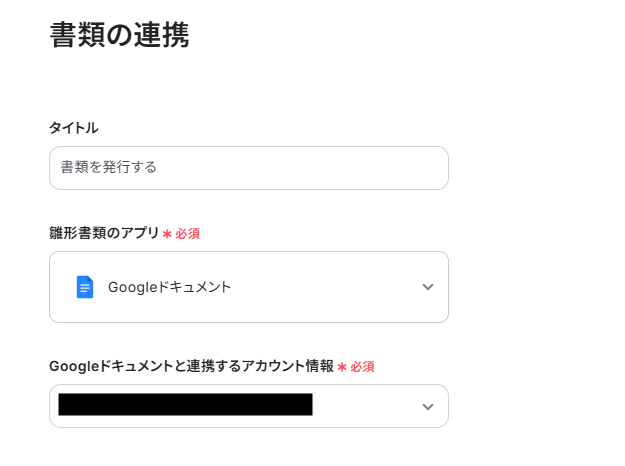Click the blue Google Docs icon
The width and height of the screenshot is (625, 466).
85,287
